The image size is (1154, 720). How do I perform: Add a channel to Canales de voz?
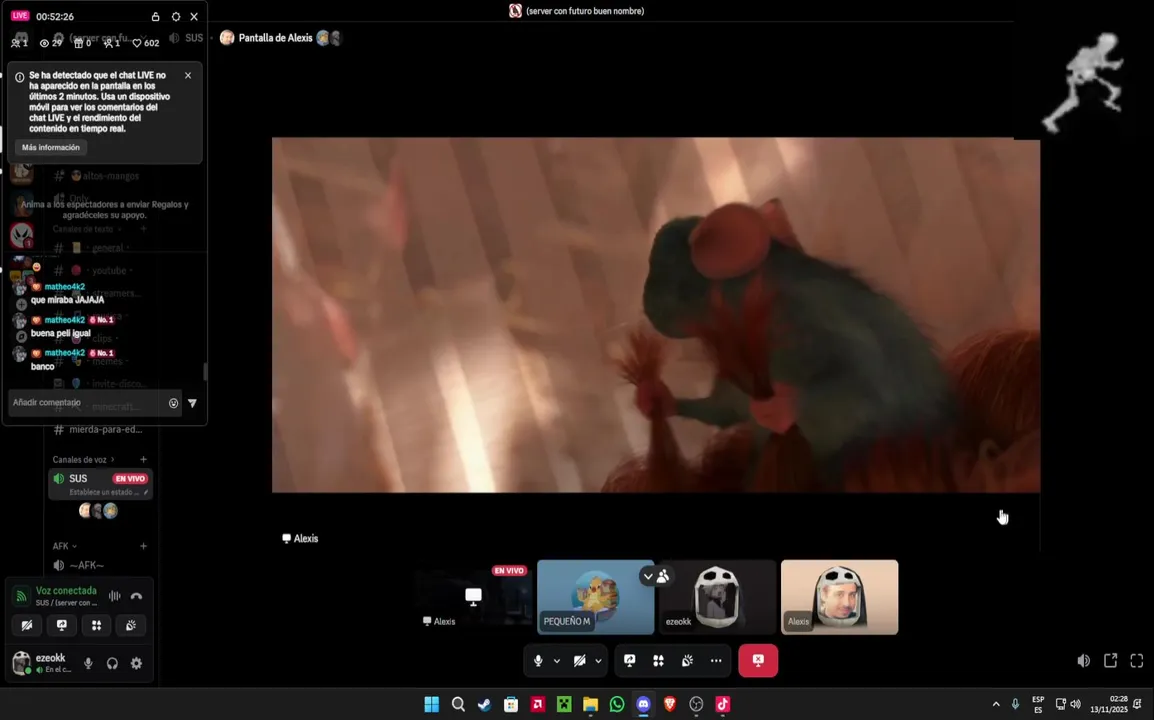coord(144,459)
